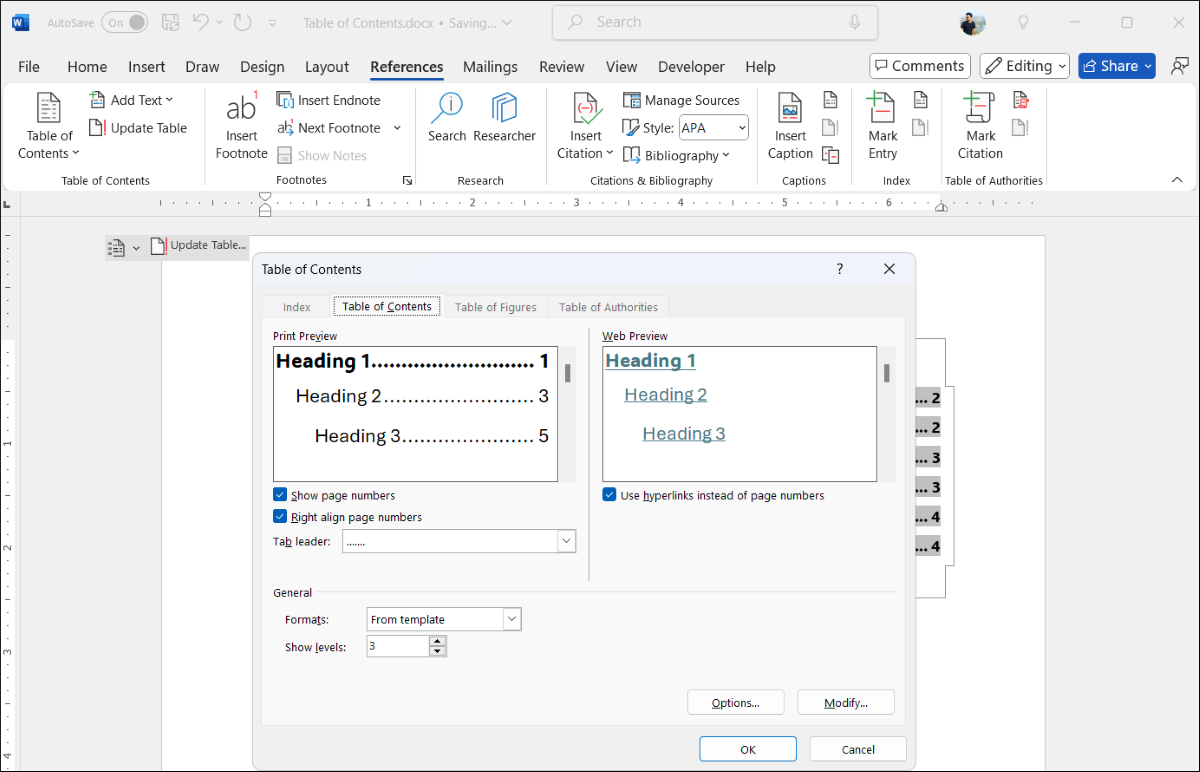
Task: Click the Mark Citation button
Action: click(x=980, y=126)
